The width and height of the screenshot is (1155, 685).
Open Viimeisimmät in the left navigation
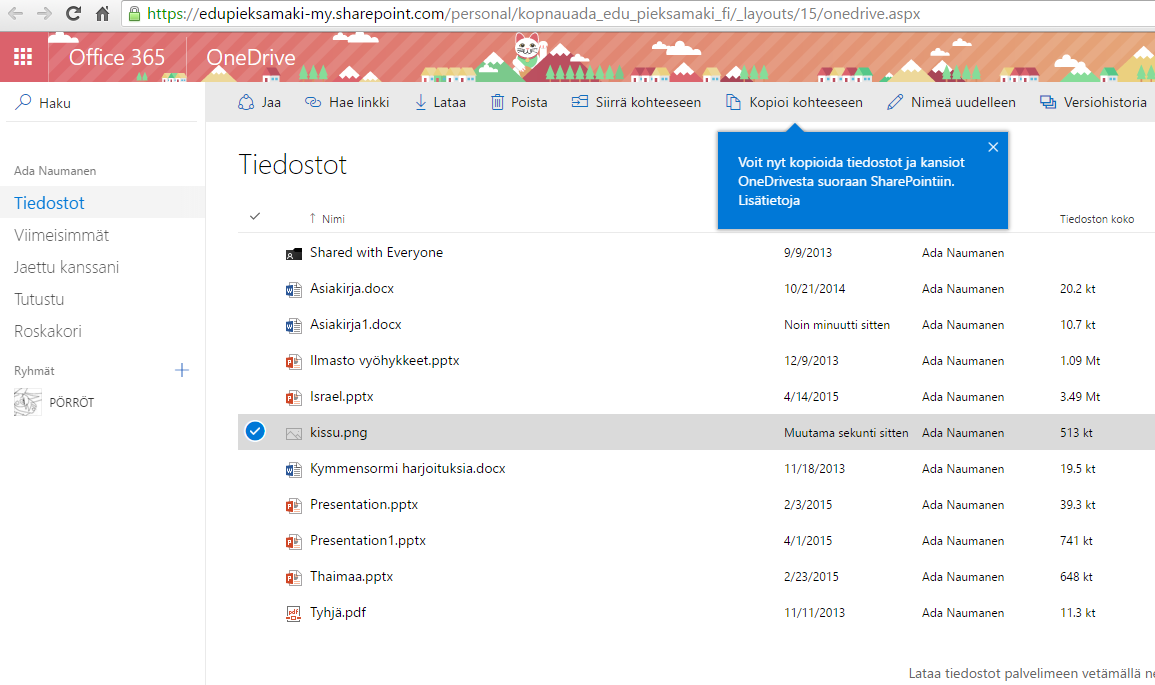[61, 235]
